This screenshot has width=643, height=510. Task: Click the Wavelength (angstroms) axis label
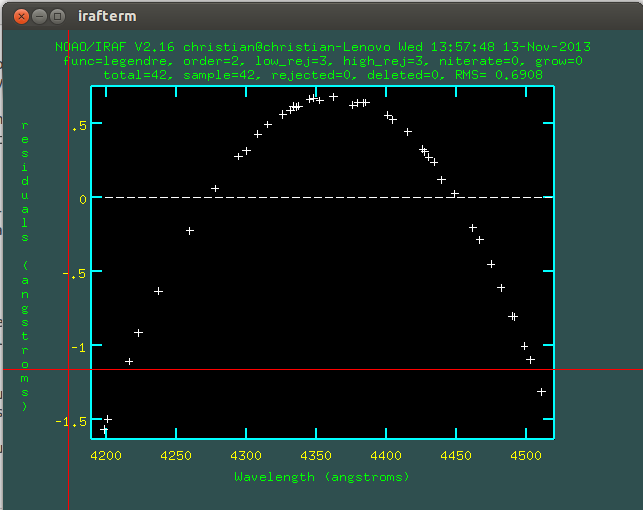[x=321, y=477]
